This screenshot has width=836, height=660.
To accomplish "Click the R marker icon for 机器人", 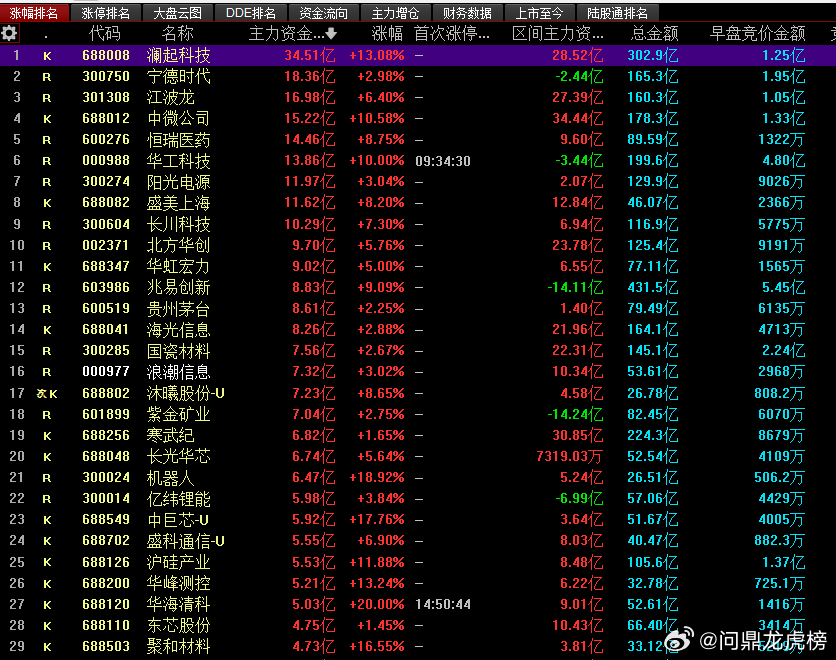I will [x=47, y=478].
